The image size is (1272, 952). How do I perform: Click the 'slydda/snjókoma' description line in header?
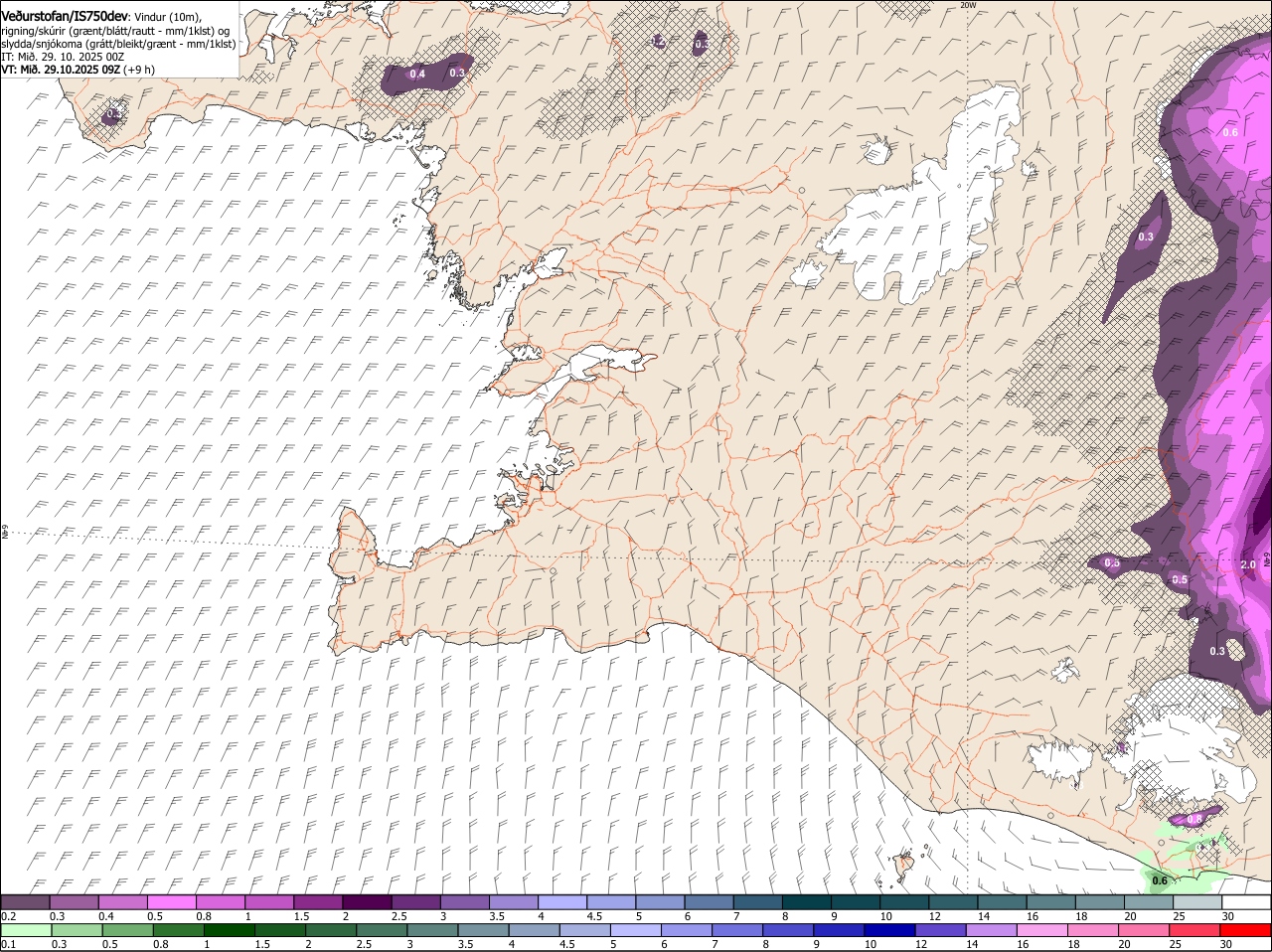pyautogui.click(x=118, y=44)
